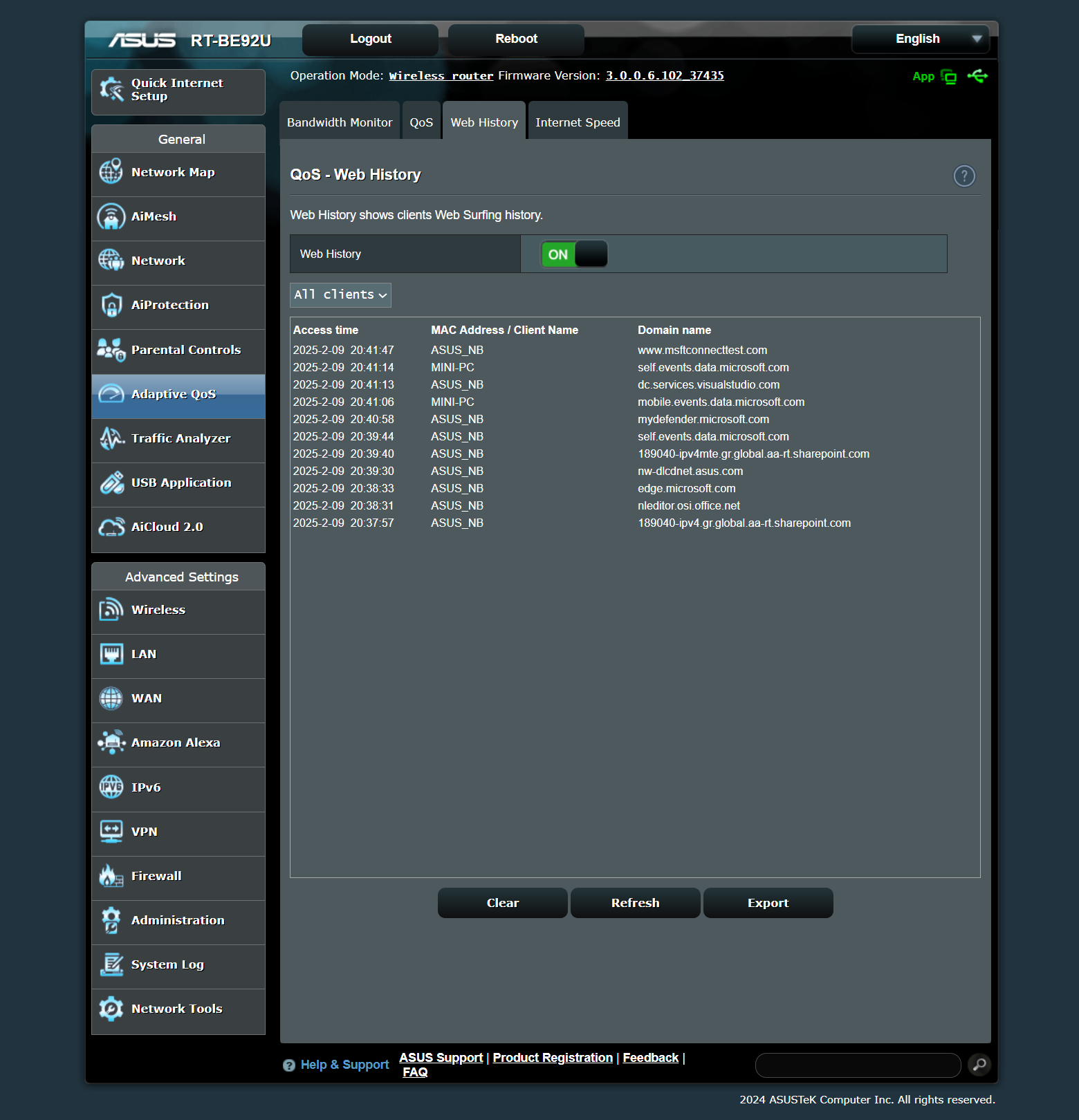
Task: Click the Network Map globe icon
Action: pyautogui.click(x=111, y=171)
